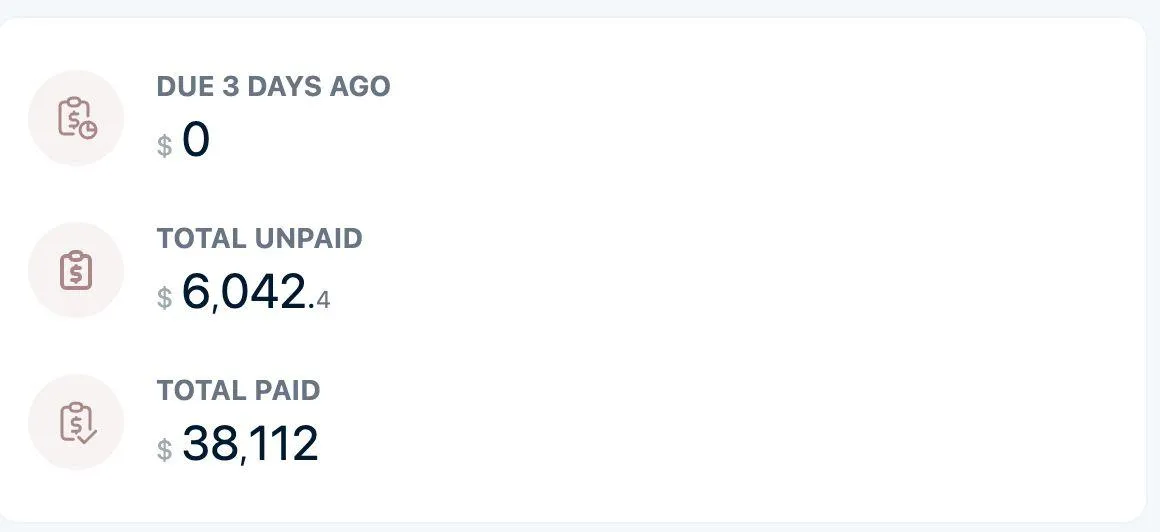This screenshot has height=532, width=1160.
Task: Open the Total Paid clipboard-check icon
Action: click(x=78, y=422)
